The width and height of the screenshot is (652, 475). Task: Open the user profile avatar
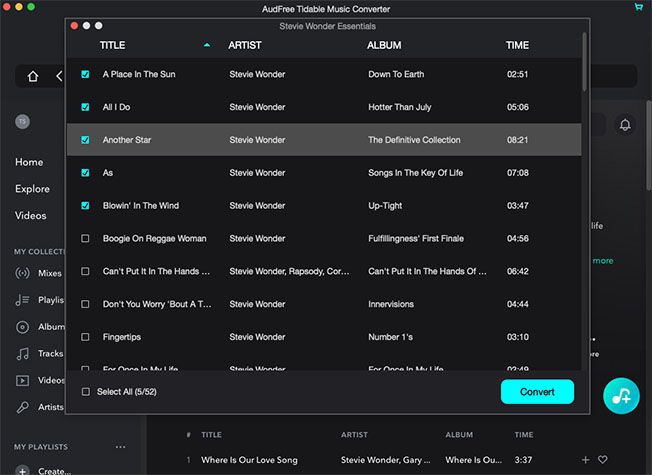click(22, 121)
